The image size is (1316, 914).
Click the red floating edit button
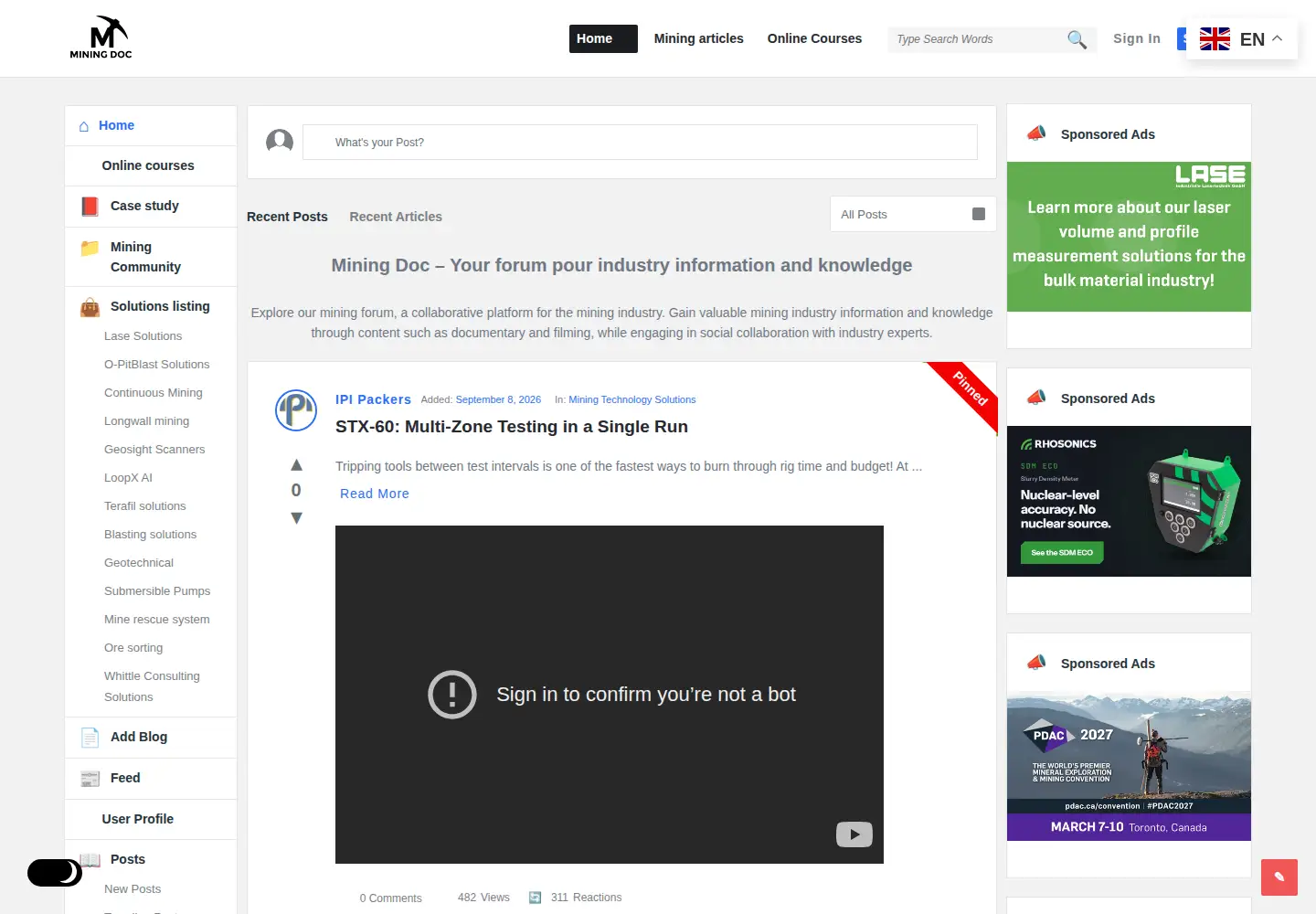[1279, 877]
